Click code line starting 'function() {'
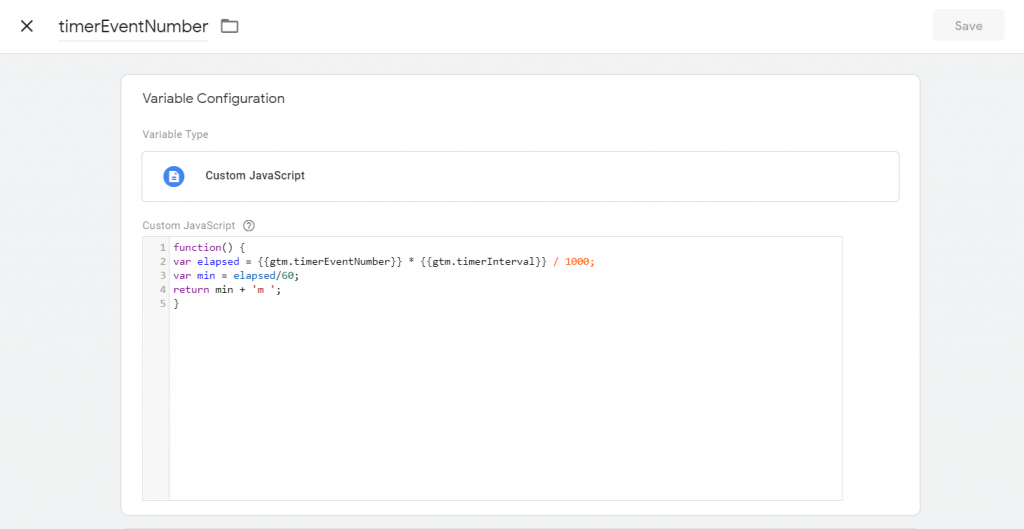Viewport: 1024px width, 529px height. click(209, 248)
